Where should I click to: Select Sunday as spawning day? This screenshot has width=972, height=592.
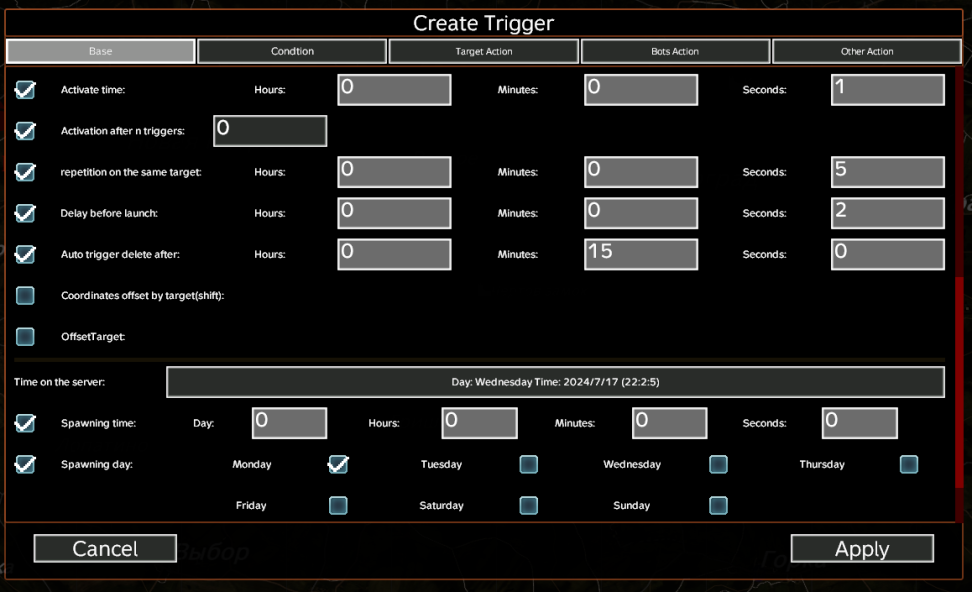point(718,505)
